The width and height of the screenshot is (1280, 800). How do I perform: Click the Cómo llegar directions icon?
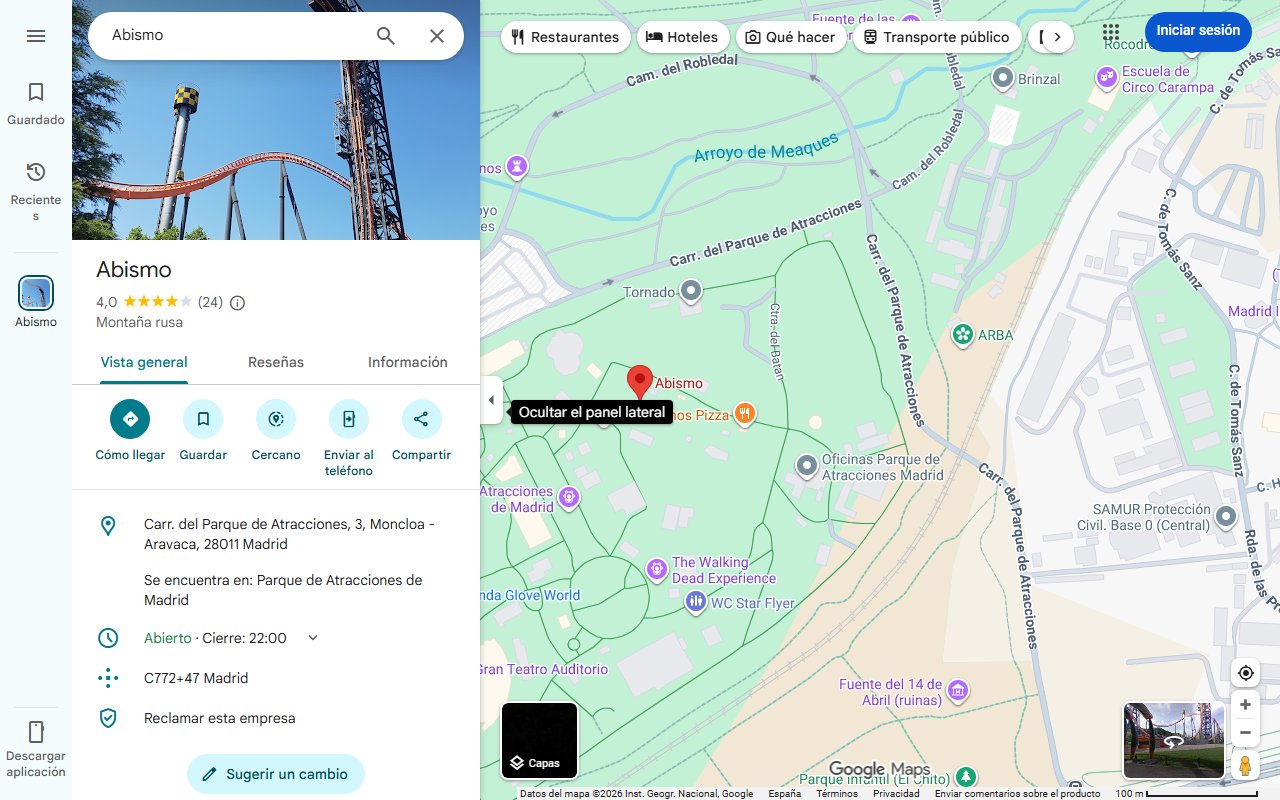130,419
